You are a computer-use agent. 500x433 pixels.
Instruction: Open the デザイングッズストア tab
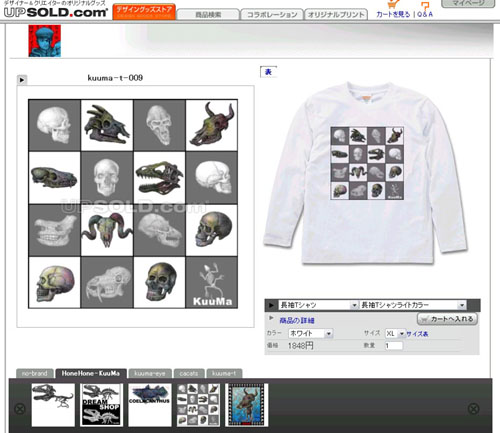144,12
